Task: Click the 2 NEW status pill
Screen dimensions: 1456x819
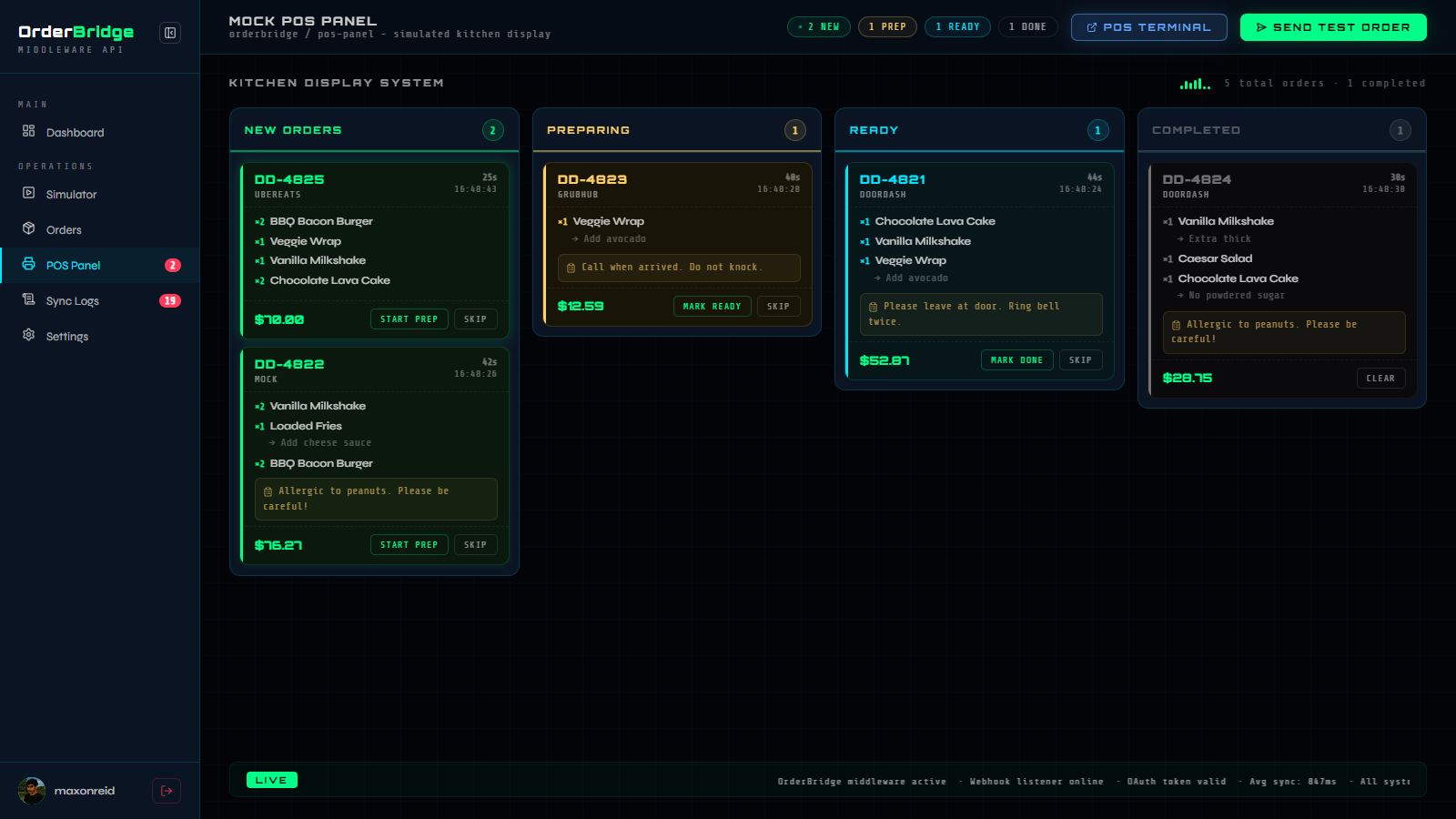Action: coord(818,26)
